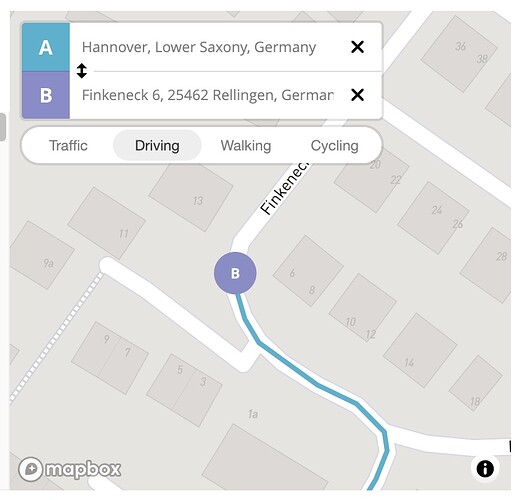Select the purple B destination marker on map
The height and width of the screenshot is (500, 523).
[x=235, y=273]
